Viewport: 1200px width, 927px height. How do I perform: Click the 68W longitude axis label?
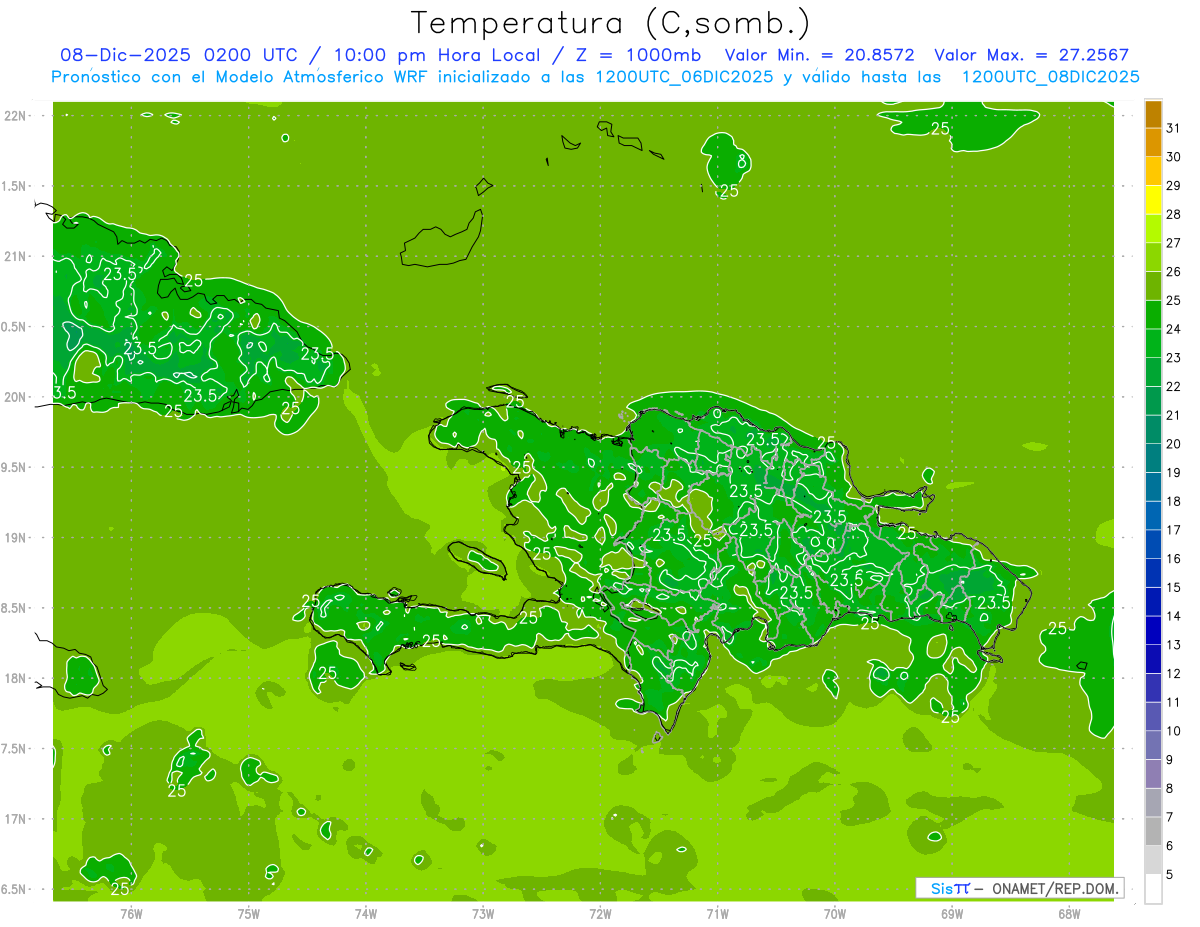coord(1069,913)
